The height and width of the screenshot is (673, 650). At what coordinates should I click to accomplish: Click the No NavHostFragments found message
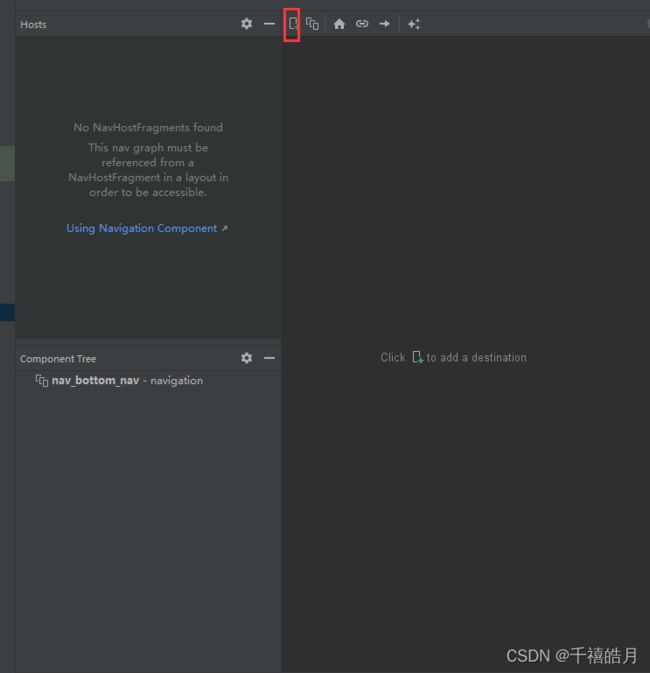[148, 127]
